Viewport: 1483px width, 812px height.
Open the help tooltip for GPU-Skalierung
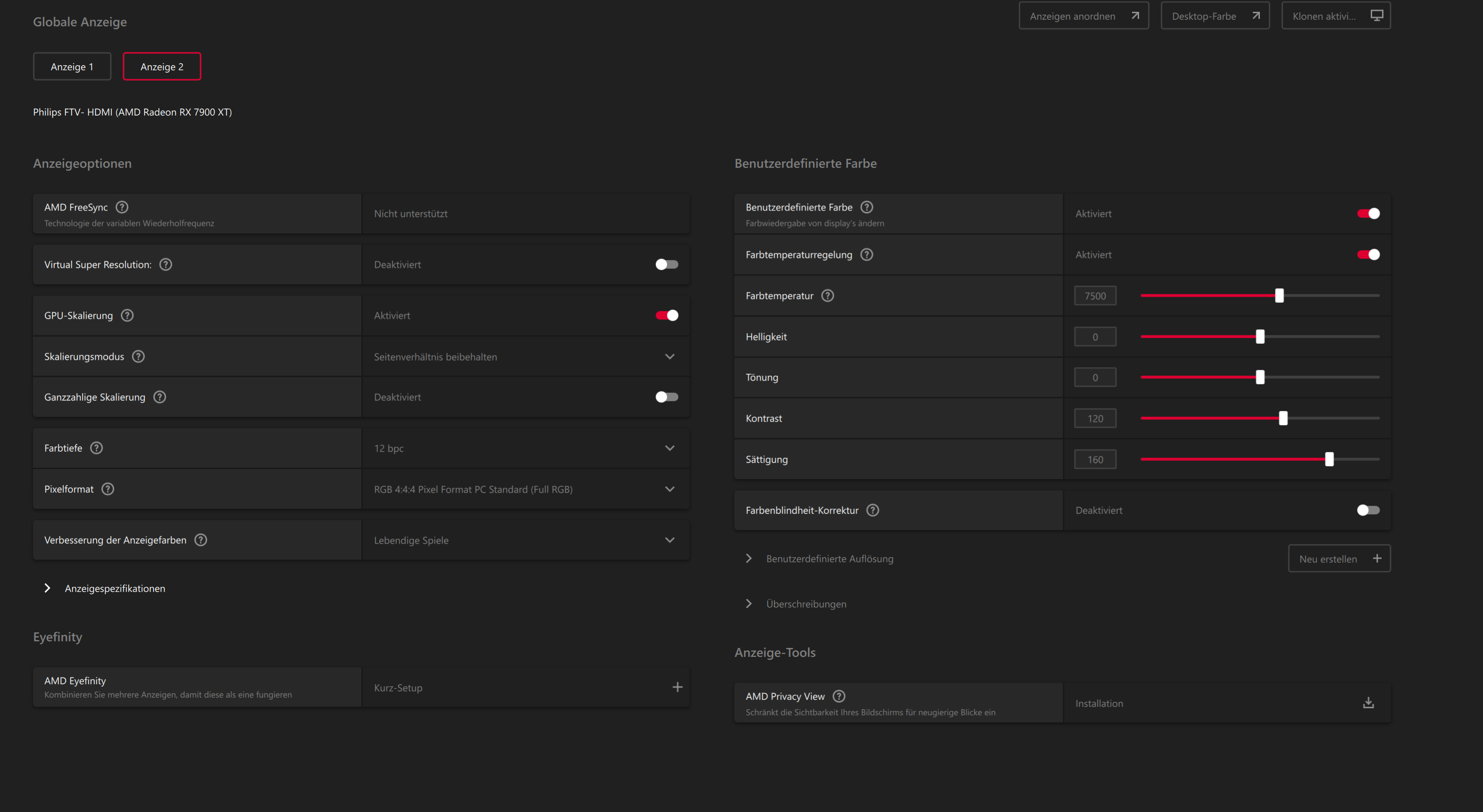[x=127, y=315]
